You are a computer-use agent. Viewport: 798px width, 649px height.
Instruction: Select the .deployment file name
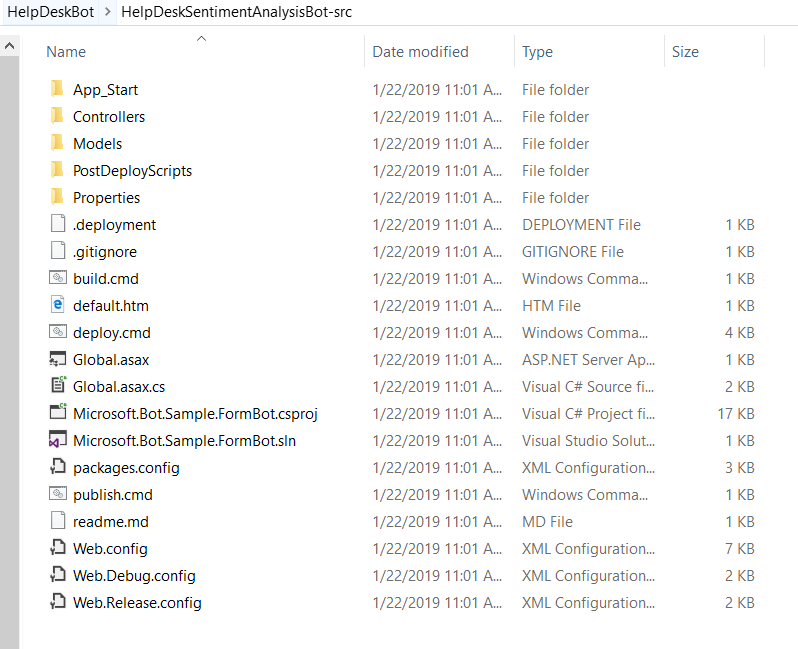(x=115, y=224)
